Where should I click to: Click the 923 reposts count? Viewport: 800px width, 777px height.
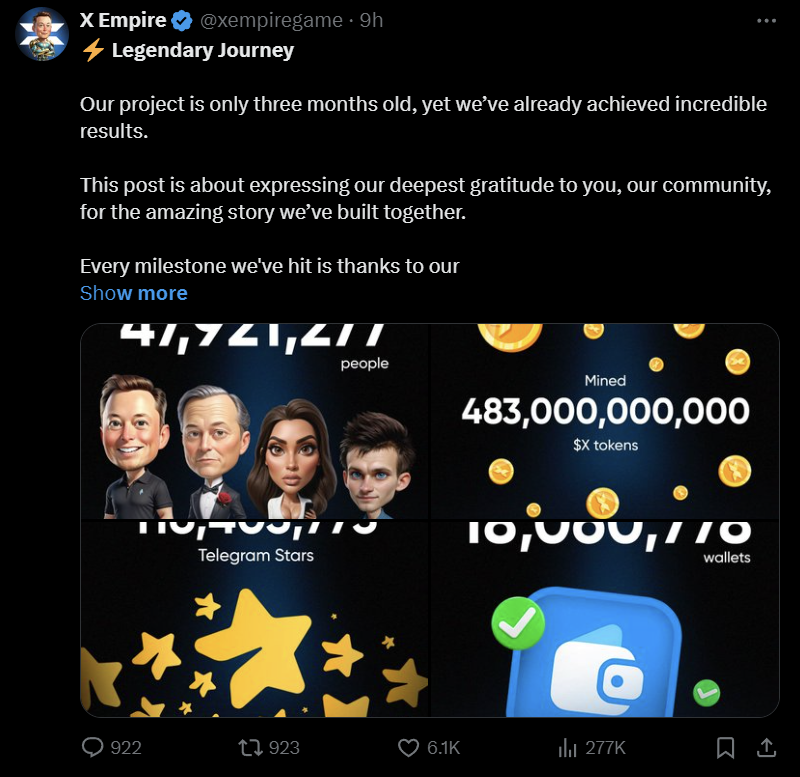coord(284,748)
